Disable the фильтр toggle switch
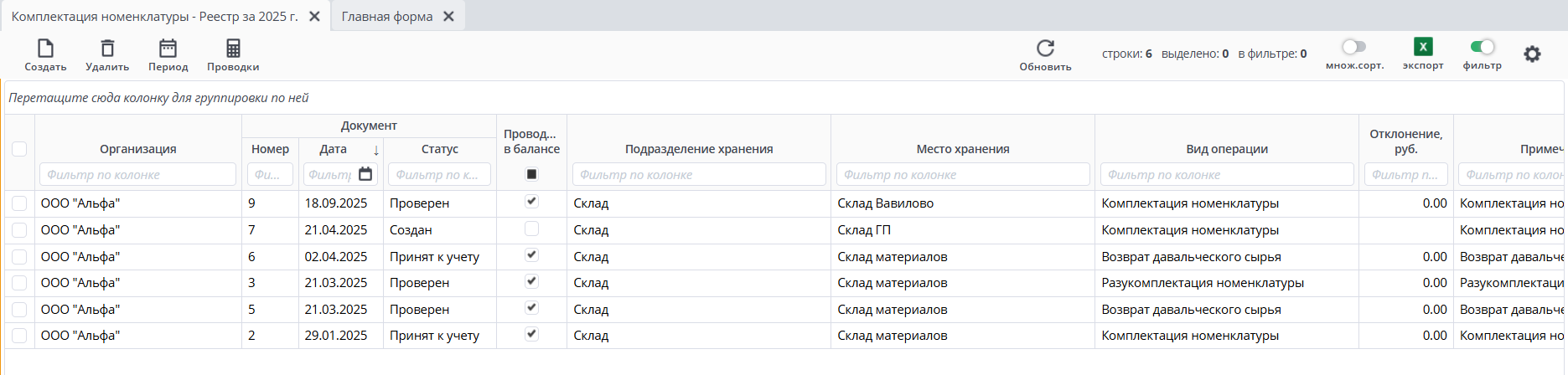This screenshot has height=375, width=1568. tap(1482, 47)
